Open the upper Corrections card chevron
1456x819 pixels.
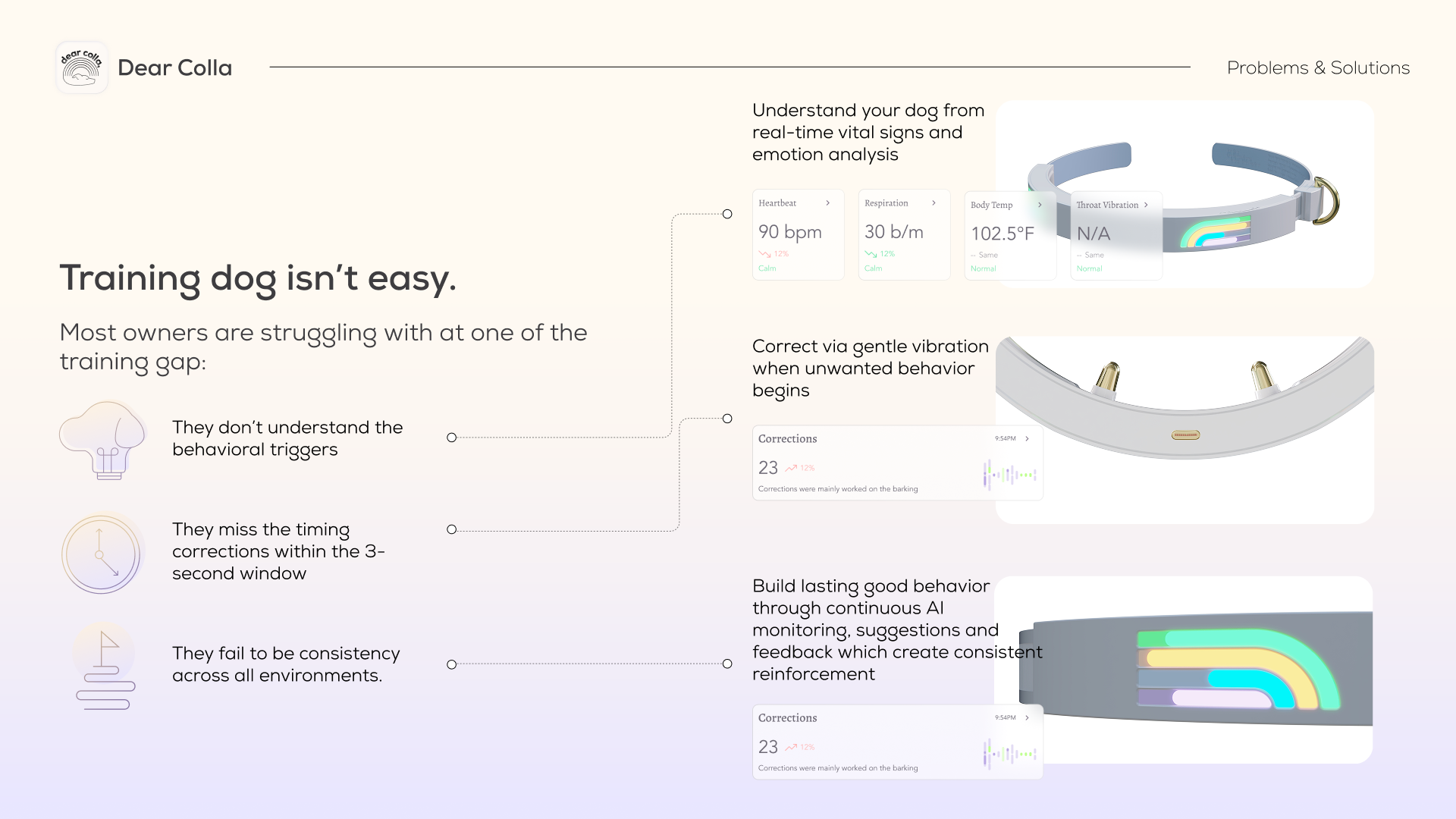pyautogui.click(x=1028, y=439)
